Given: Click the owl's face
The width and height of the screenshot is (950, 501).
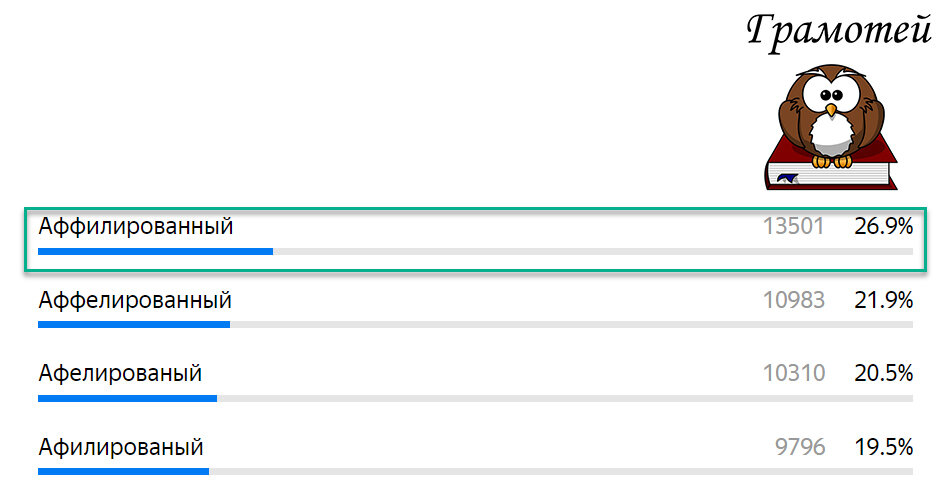Looking at the screenshot, I should [830, 100].
